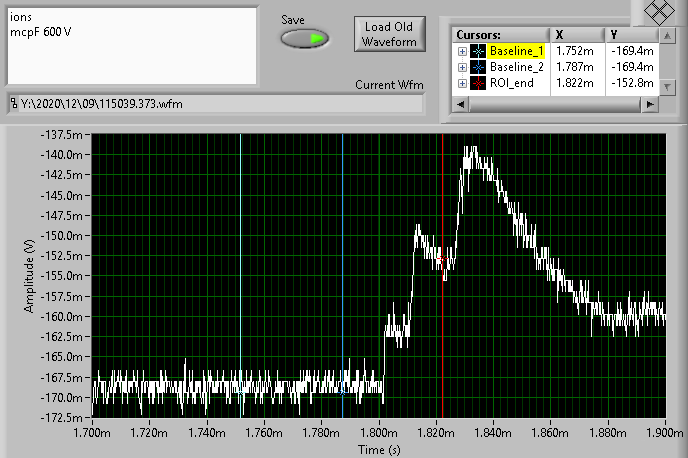Click the cursor mover diamond pad
This screenshot has width=688, height=458.
click(x=657, y=12)
